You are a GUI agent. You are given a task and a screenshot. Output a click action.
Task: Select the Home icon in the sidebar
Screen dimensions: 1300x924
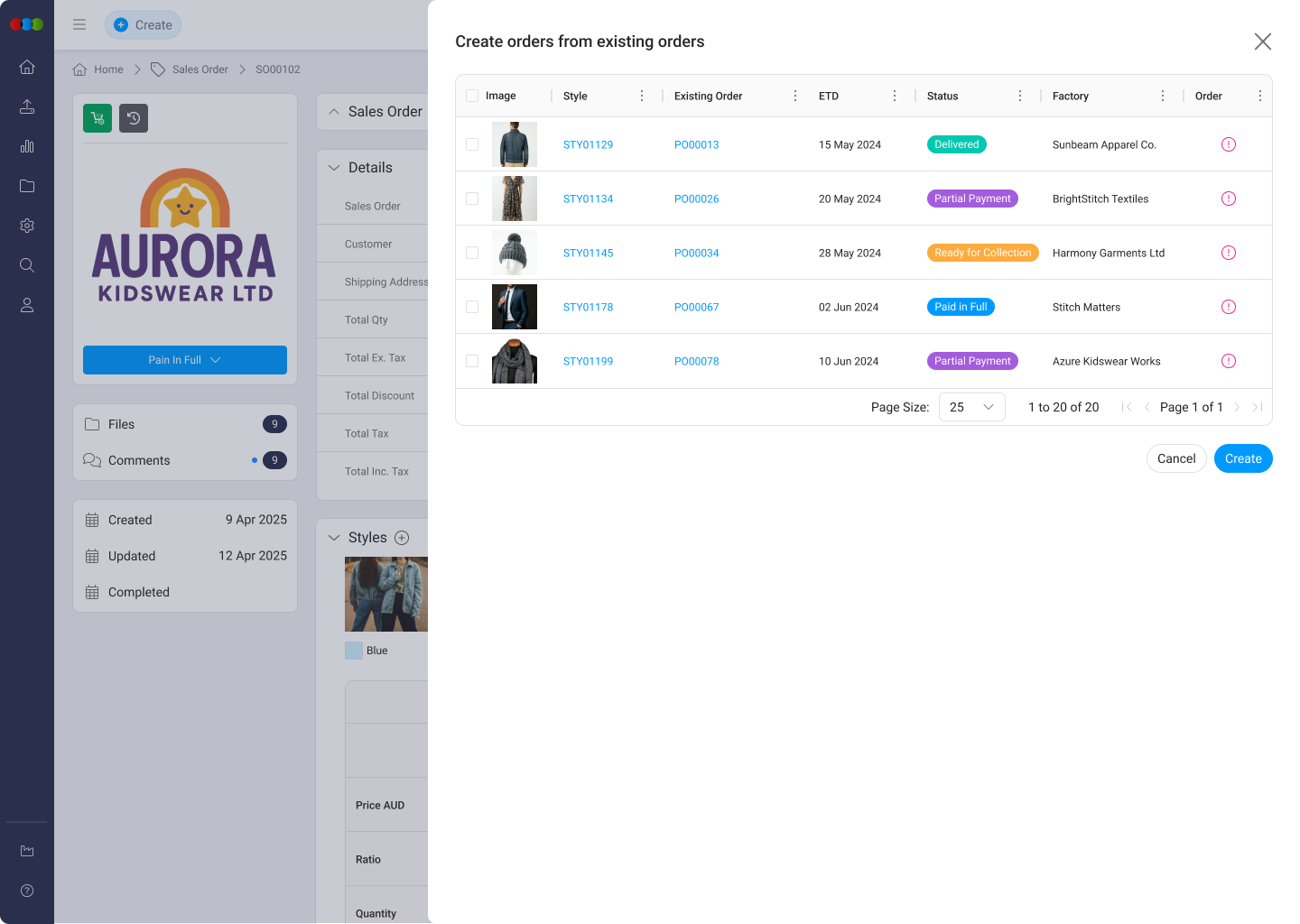(x=26, y=67)
